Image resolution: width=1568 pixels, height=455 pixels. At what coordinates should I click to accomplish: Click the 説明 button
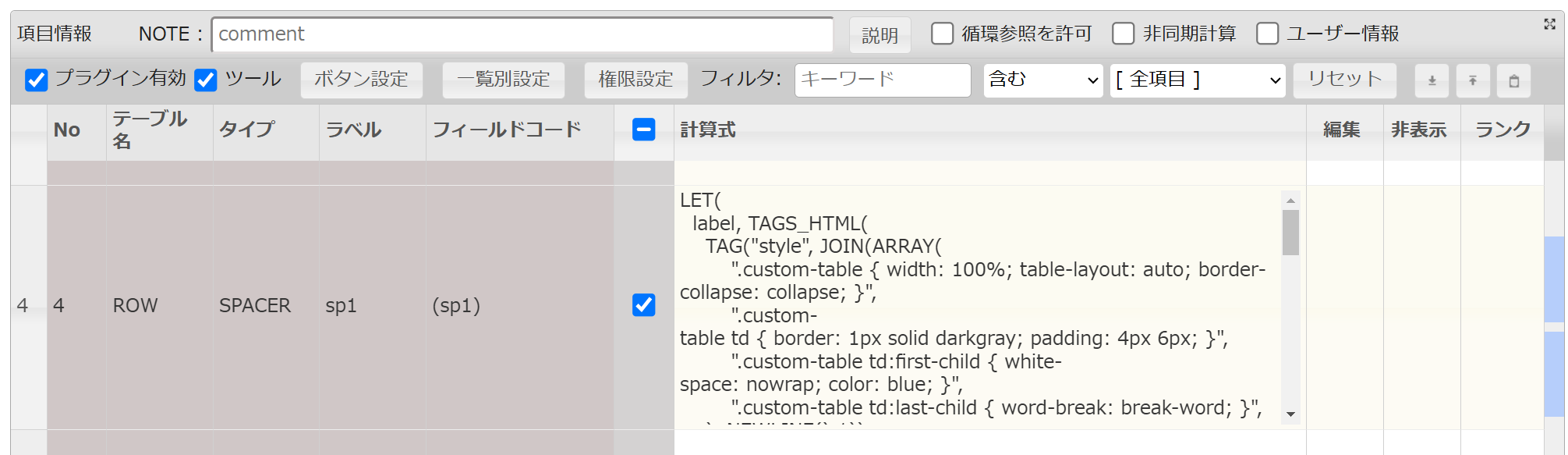click(x=880, y=35)
